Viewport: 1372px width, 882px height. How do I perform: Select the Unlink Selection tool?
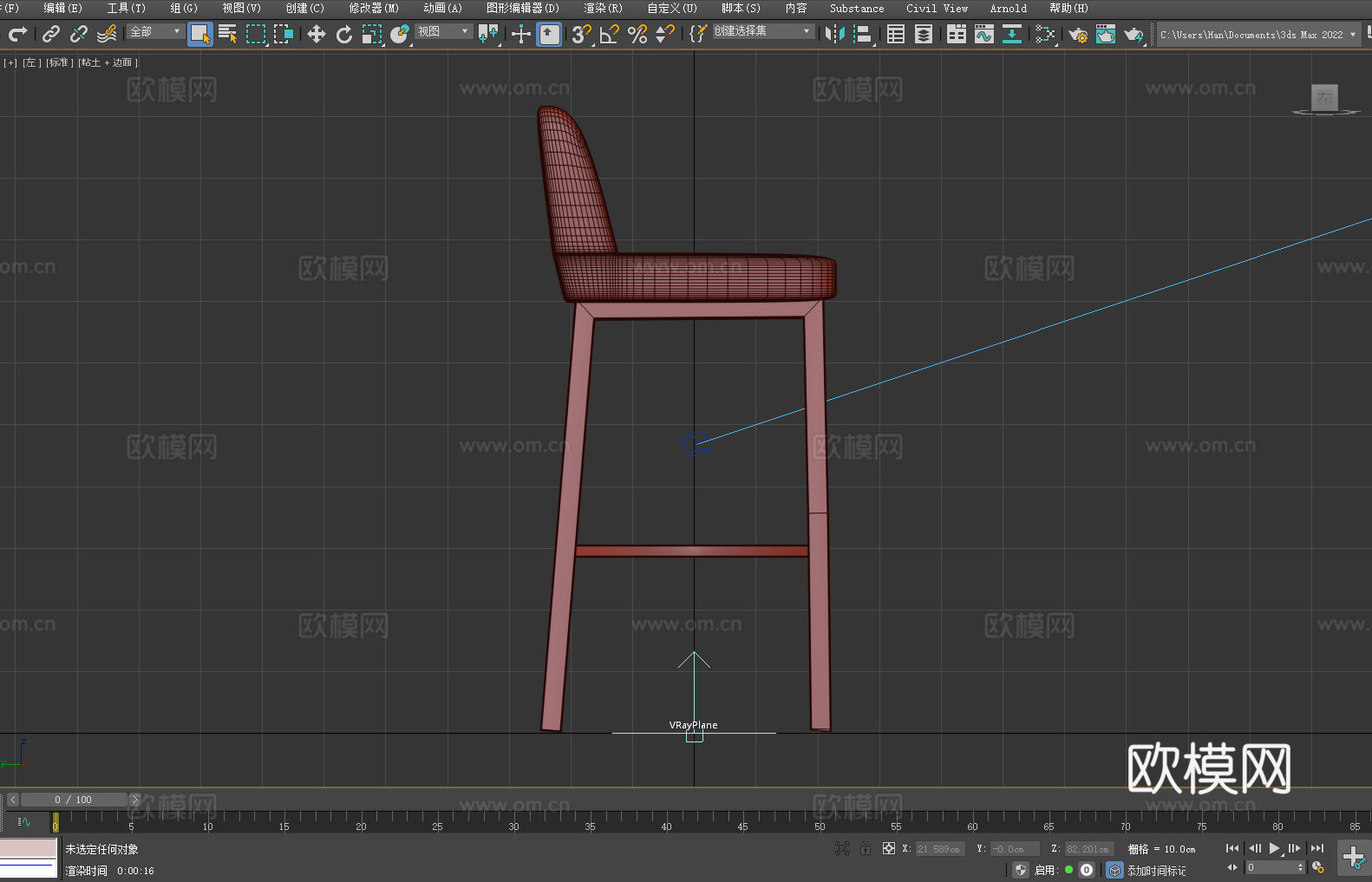tap(79, 34)
